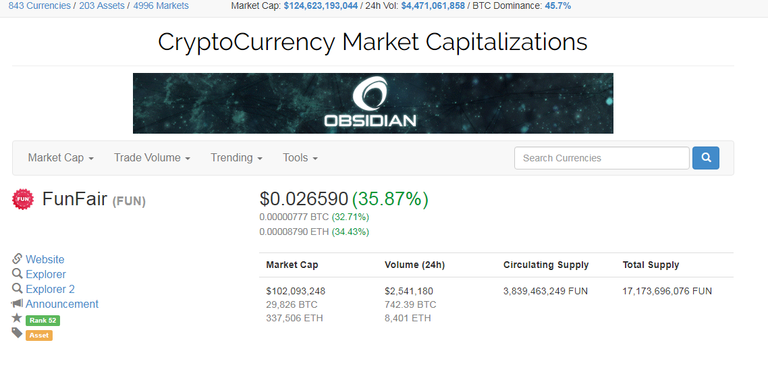Expand the Market Cap dropdown menu

click(x=61, y=158)
